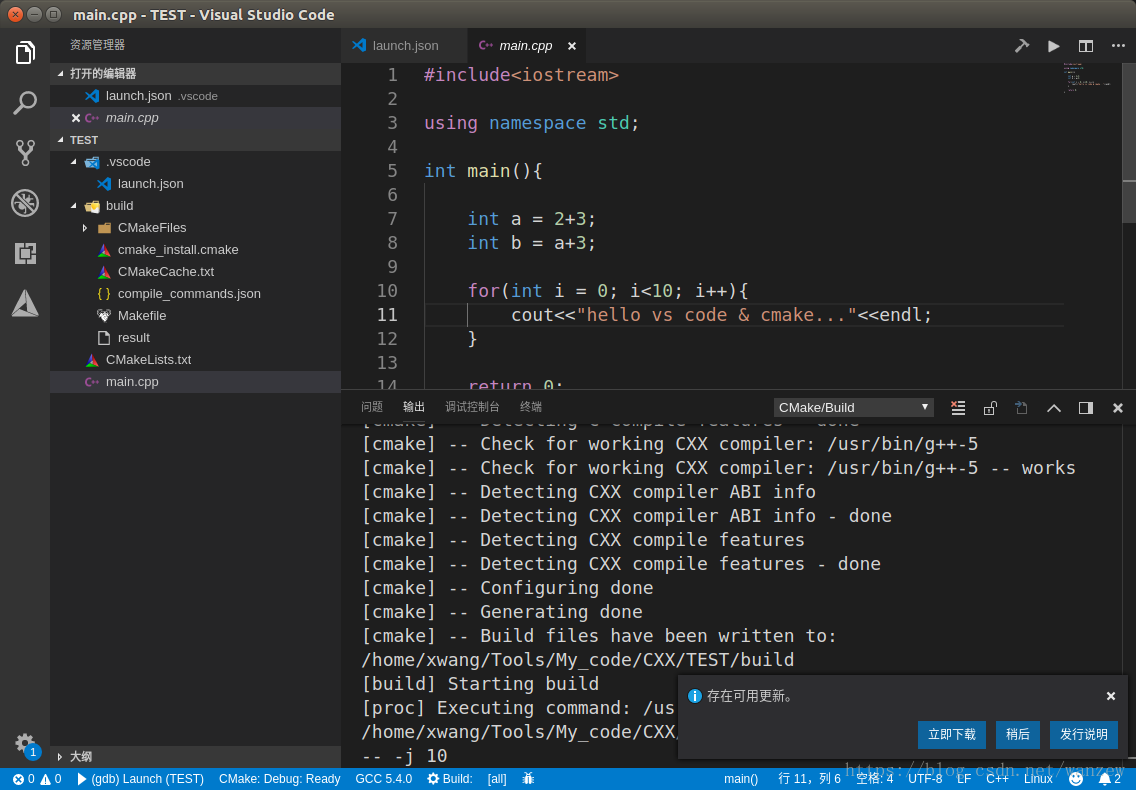Open the Extensions view
The image size is (1136, 790).
[x=25, y=253]
